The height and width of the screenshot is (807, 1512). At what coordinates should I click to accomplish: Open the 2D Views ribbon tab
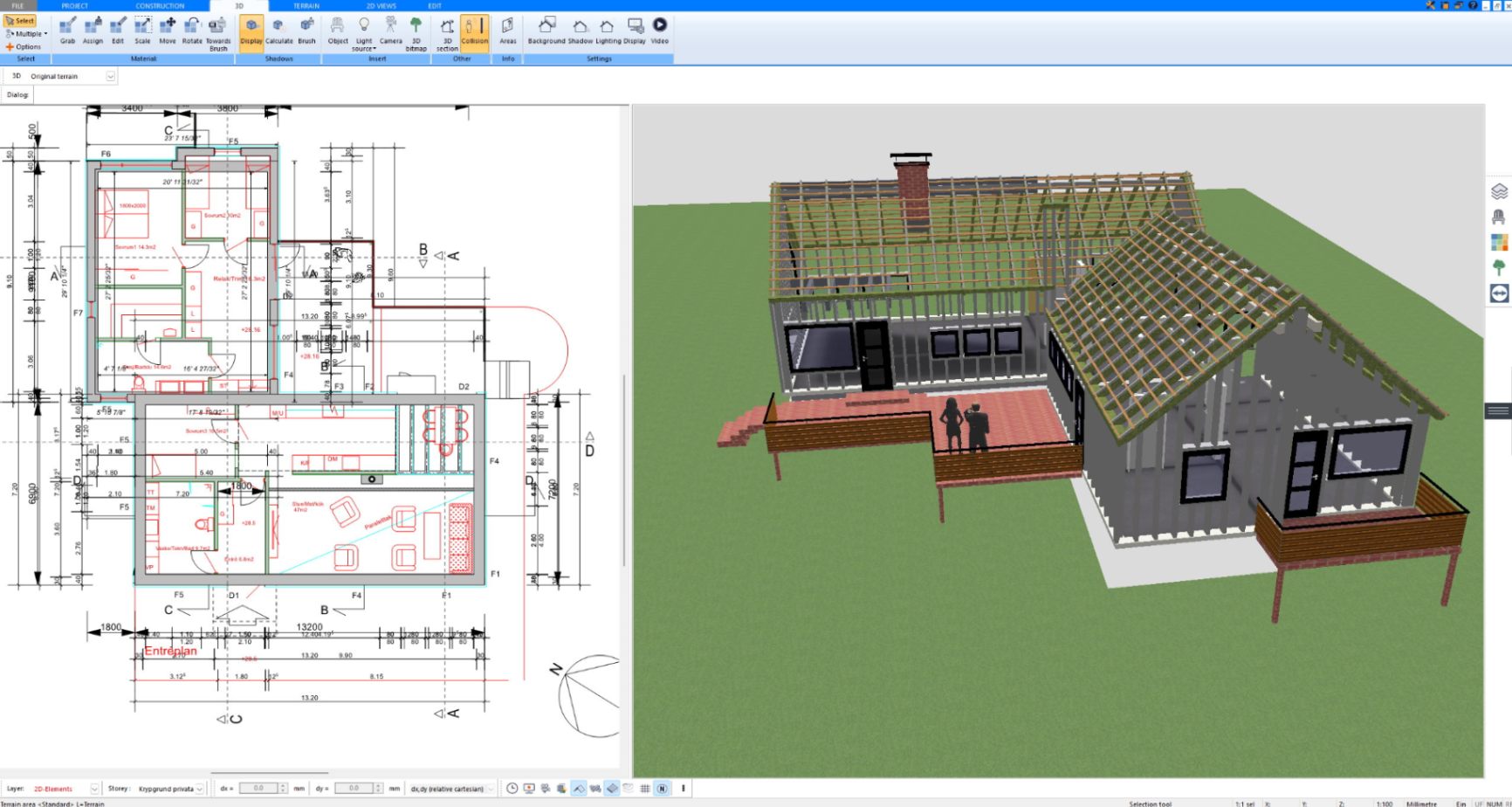point(381,5)
